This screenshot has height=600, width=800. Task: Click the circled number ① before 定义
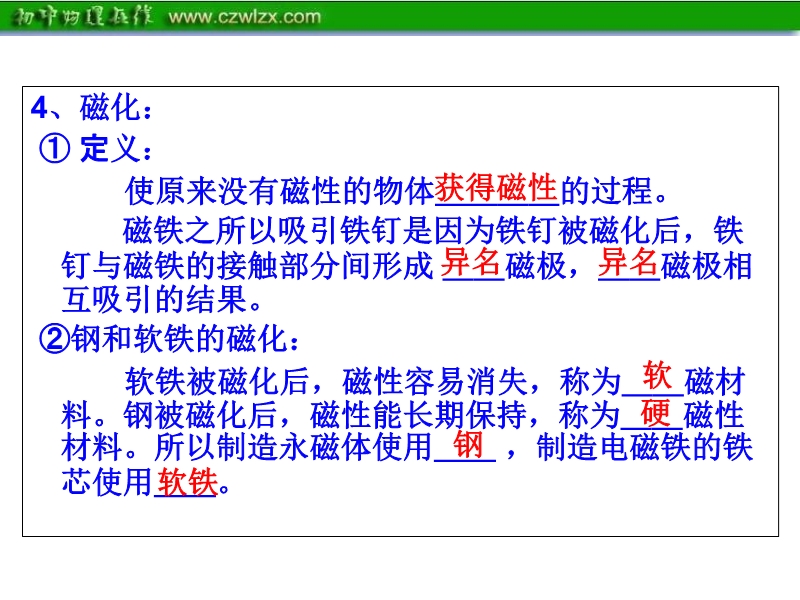(54, 149)
